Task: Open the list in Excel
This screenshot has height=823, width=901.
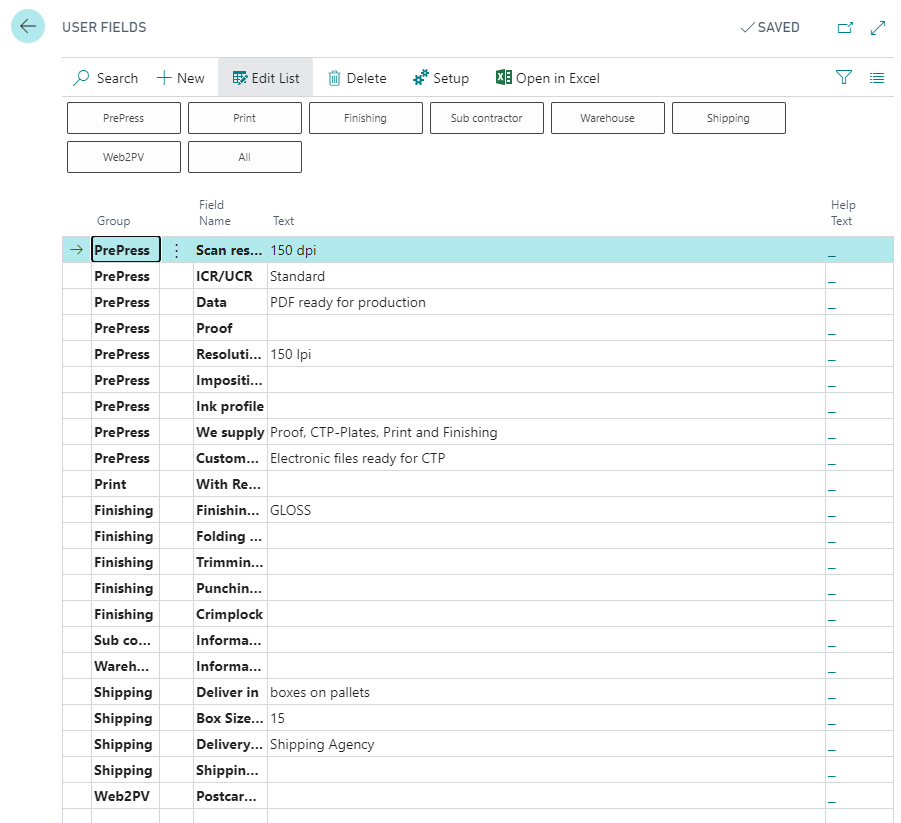Action: 548,78
